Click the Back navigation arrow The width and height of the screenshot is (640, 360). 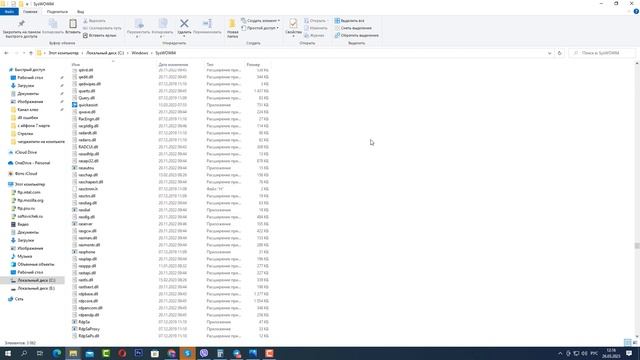click(x=6, y=53)
